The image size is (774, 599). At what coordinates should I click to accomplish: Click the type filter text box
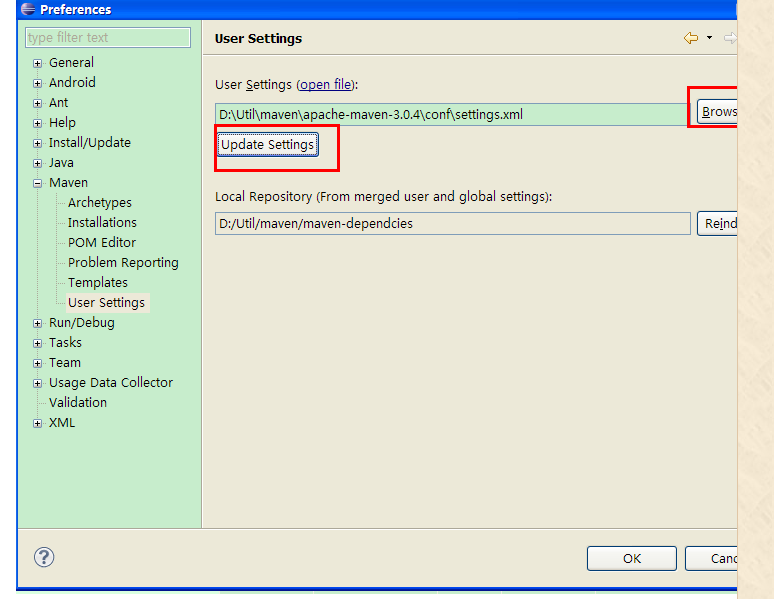tap(108, 38)
